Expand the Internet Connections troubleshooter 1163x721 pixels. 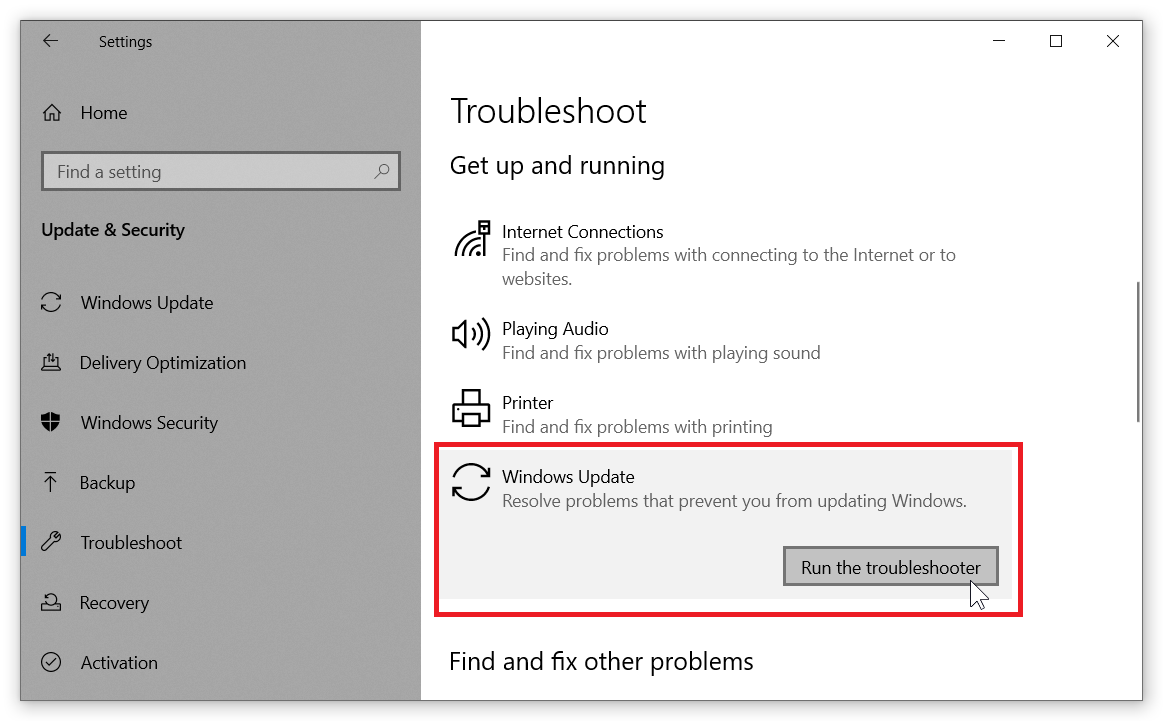[583, 231]
